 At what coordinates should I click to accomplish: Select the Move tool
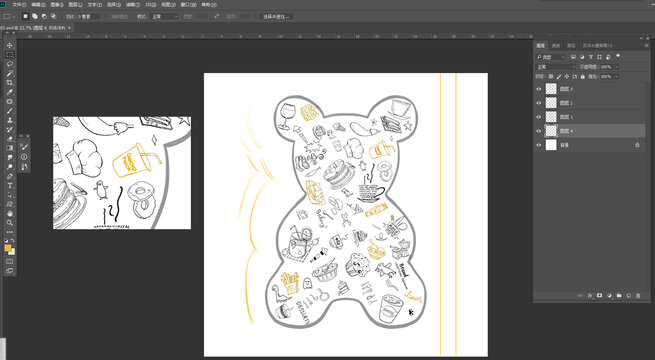pyautogui.click(x=10, y=46)
